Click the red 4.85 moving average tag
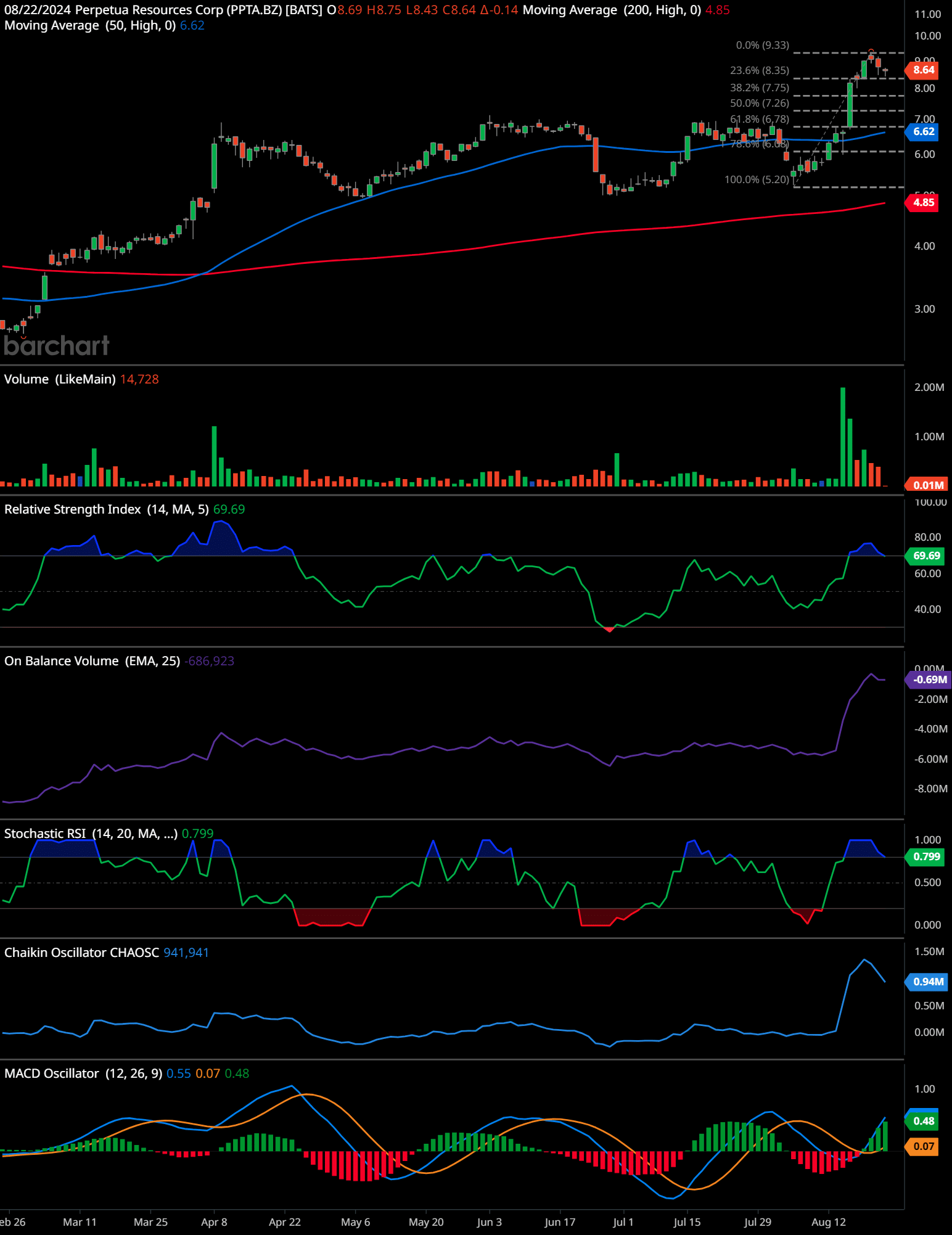Screen dimensions: 952x1235 pos(922,203)
